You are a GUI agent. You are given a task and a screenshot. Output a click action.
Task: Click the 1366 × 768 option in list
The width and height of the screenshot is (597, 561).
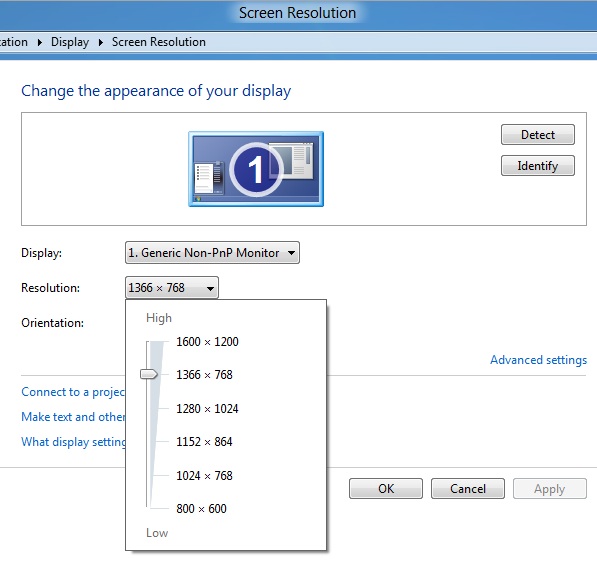tap(204, 375)
